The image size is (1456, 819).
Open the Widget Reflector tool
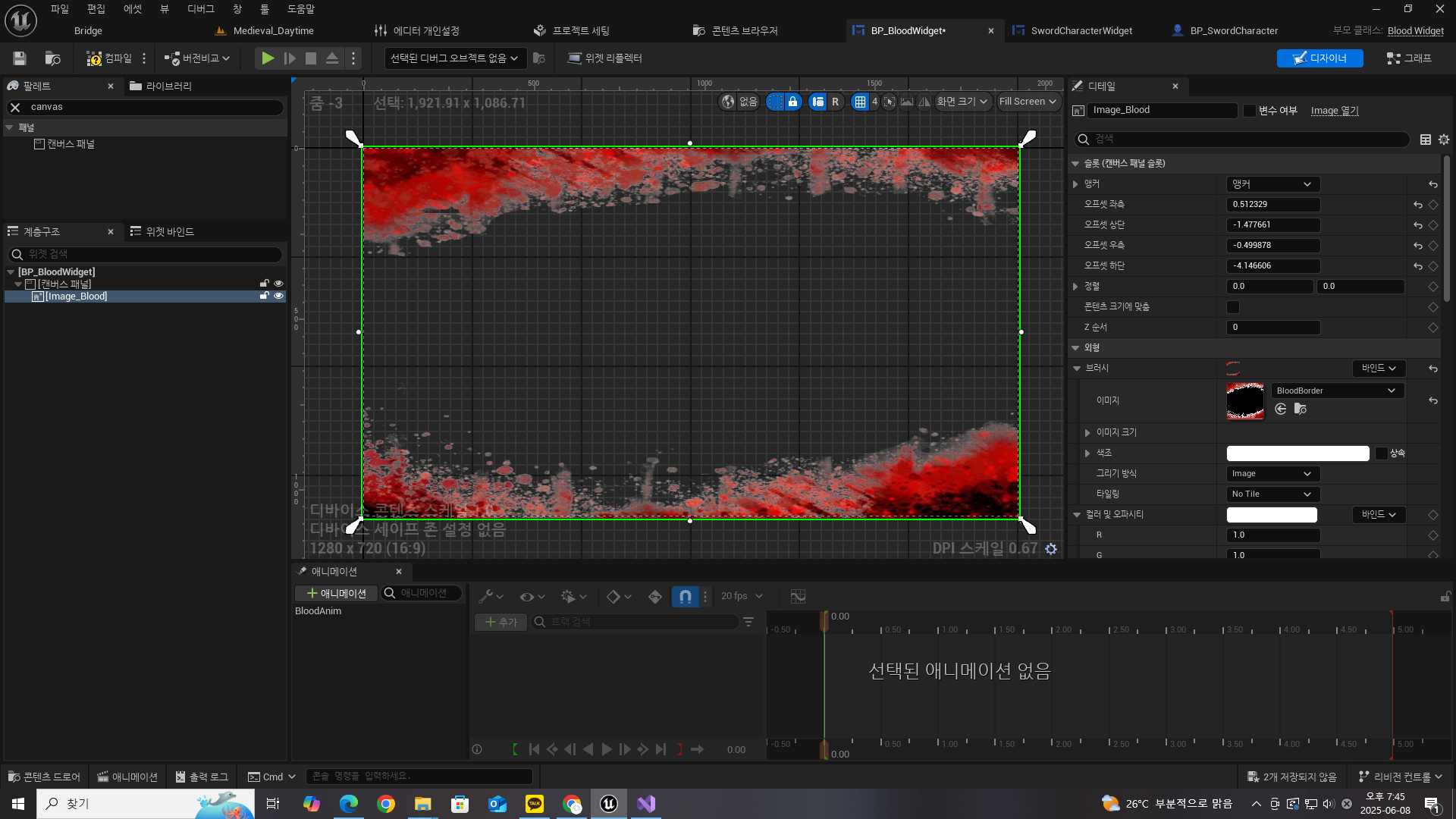pyautogui.click(x=605, y=58)
